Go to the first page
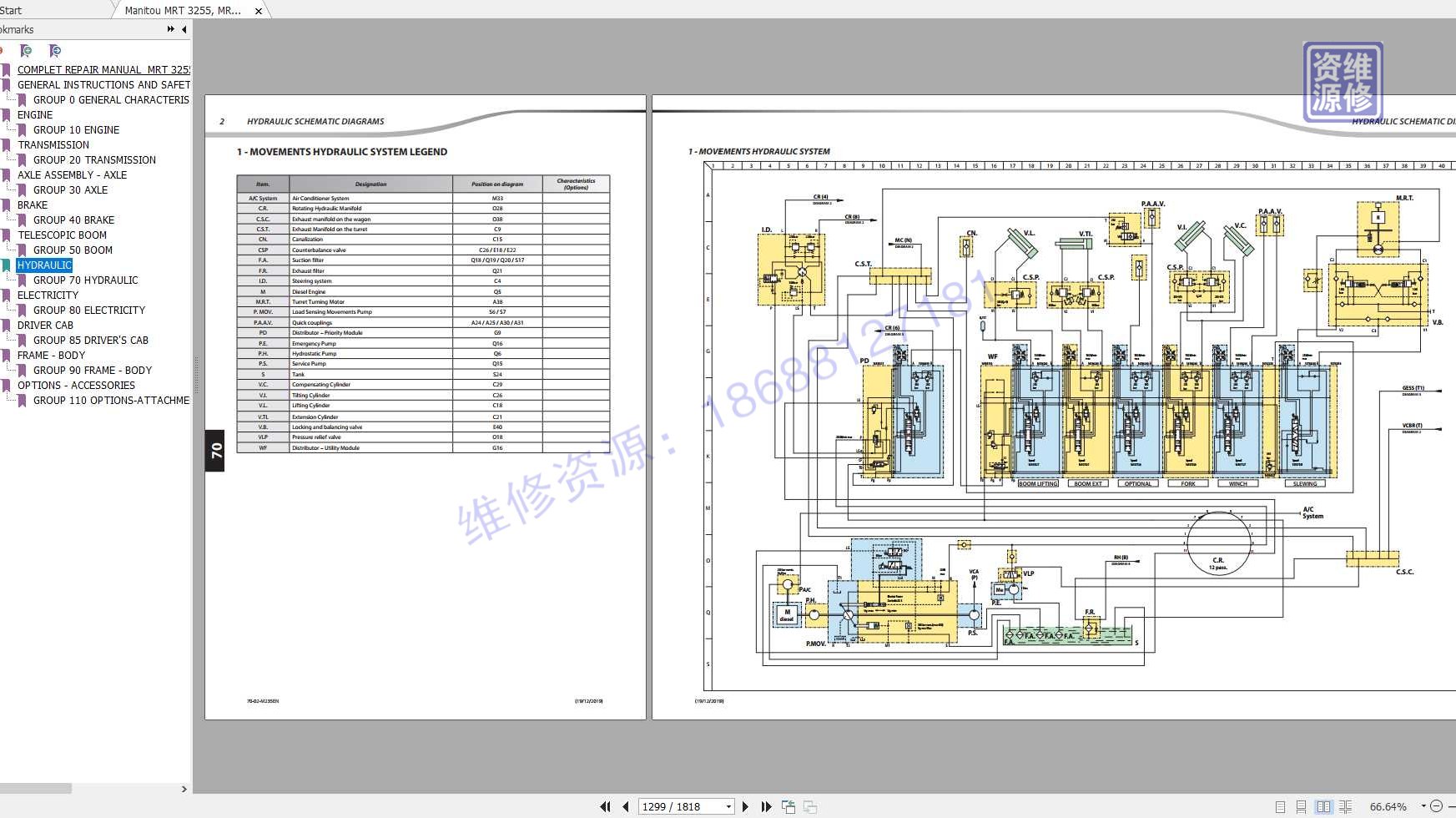Viewport: 1456px width, 818px height. pyautogui.click(x=605, y=806)
